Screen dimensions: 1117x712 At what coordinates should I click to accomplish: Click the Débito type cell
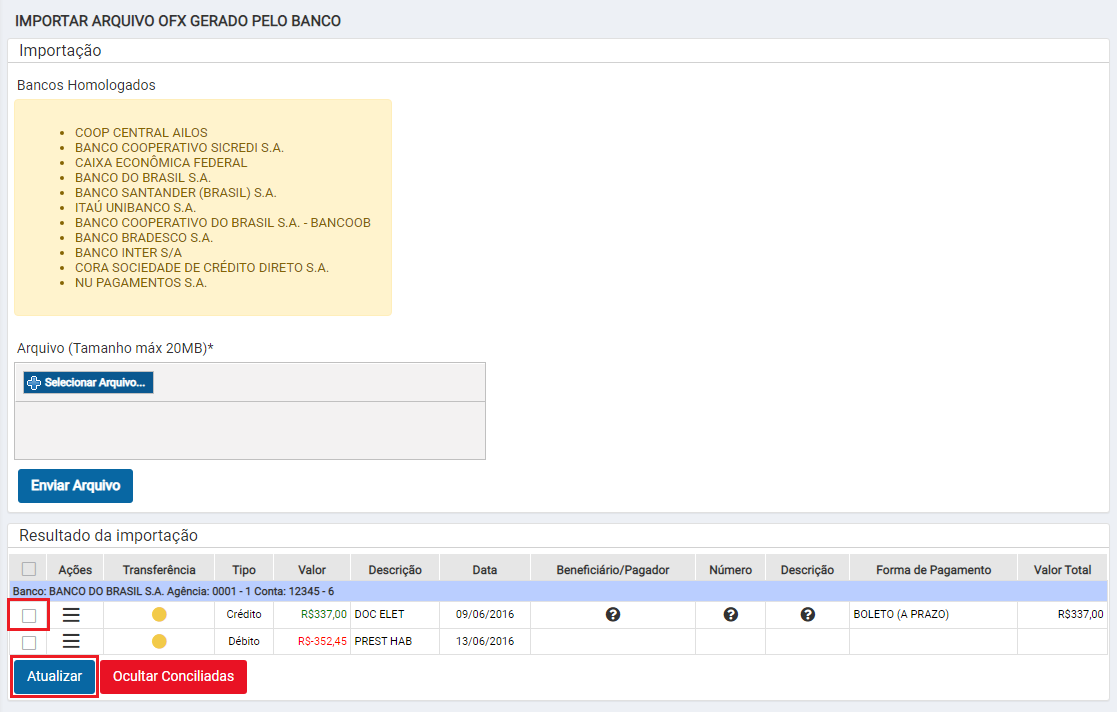pos(244,641)
